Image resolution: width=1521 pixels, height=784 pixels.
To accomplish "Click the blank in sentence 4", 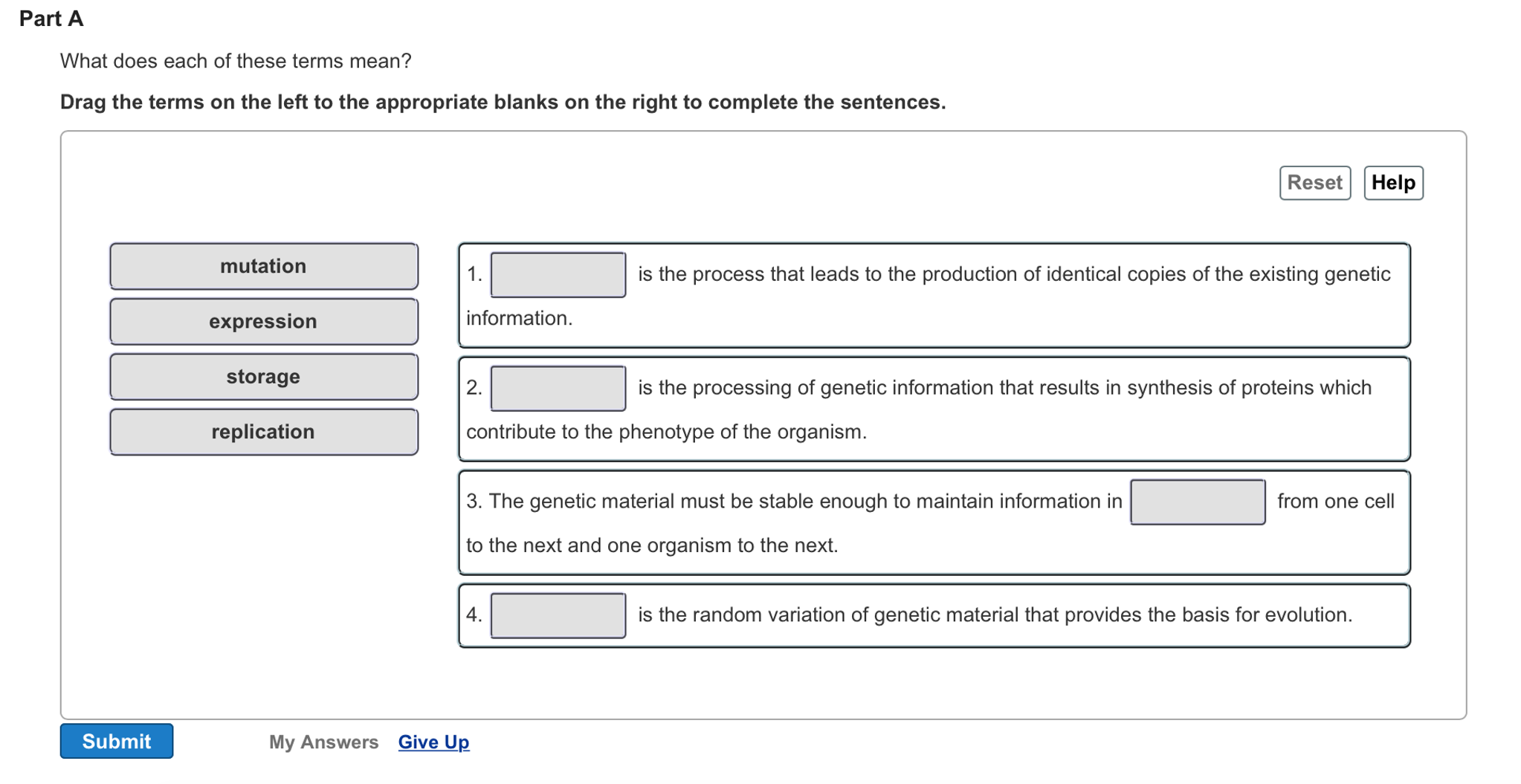I will pyautogui.click(x=558, y=615).
